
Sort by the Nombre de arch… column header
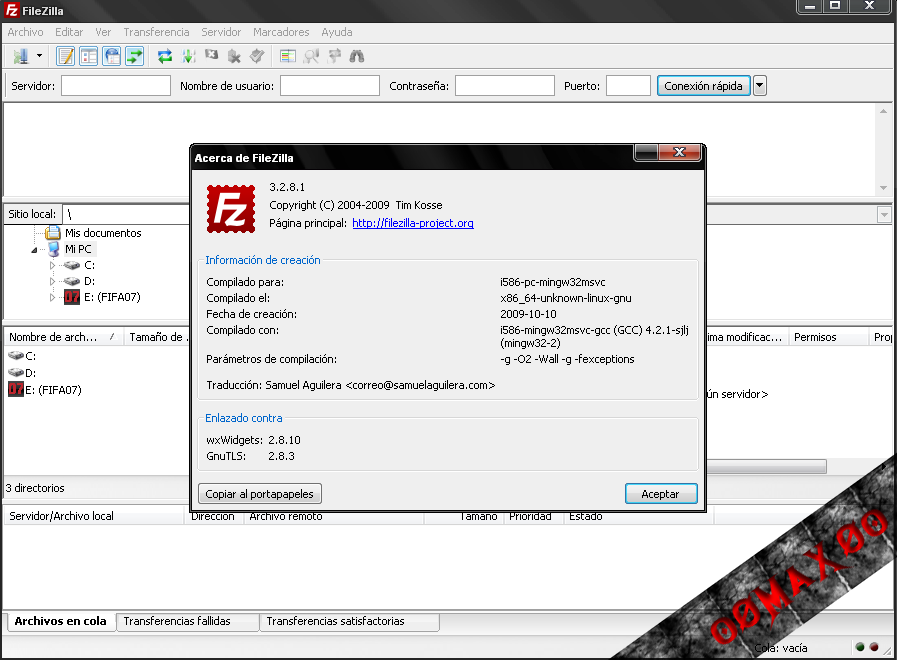pyautogui.click(x=63, y=337)
